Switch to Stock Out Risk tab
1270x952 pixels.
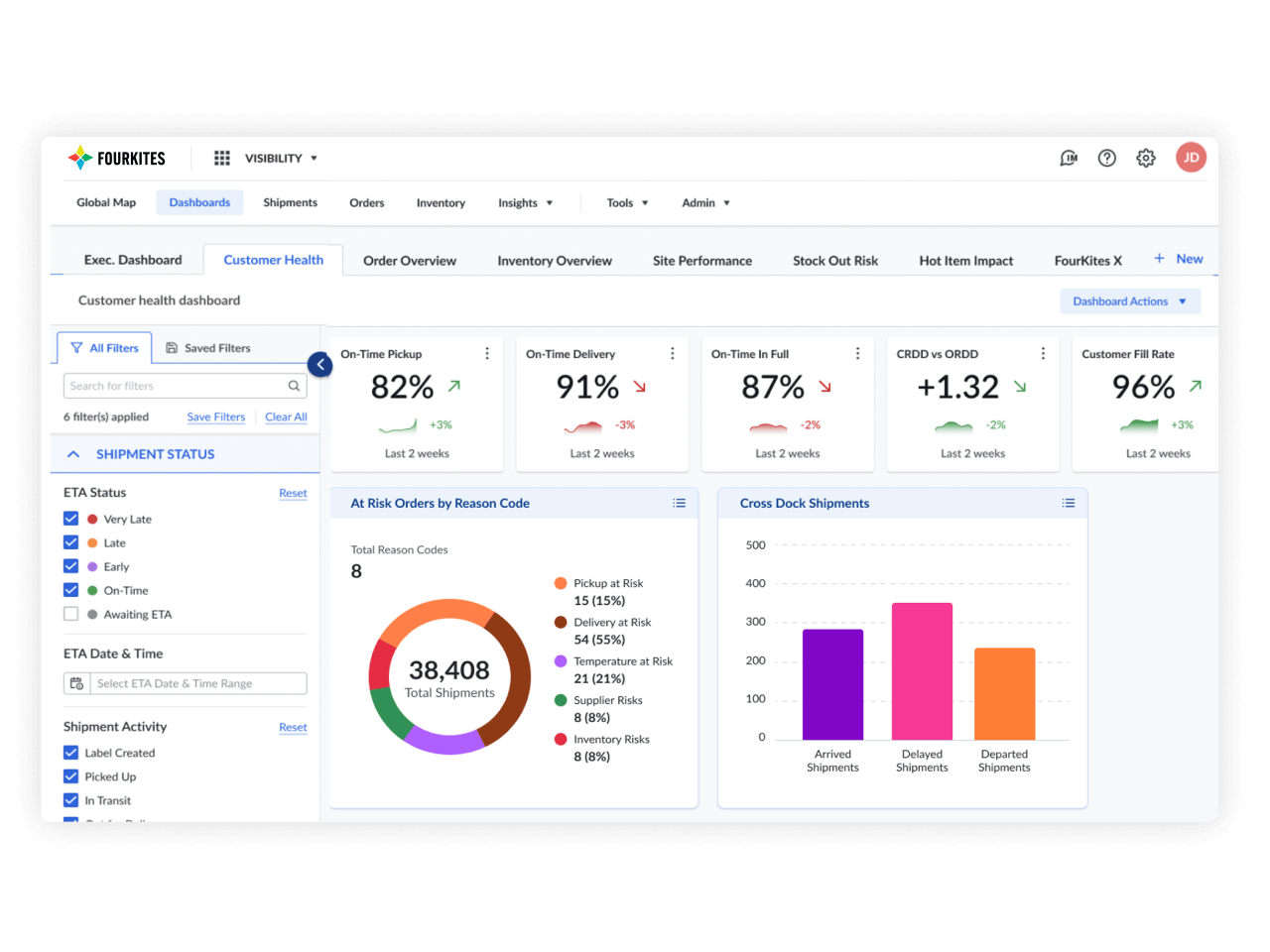click(835, 261)
